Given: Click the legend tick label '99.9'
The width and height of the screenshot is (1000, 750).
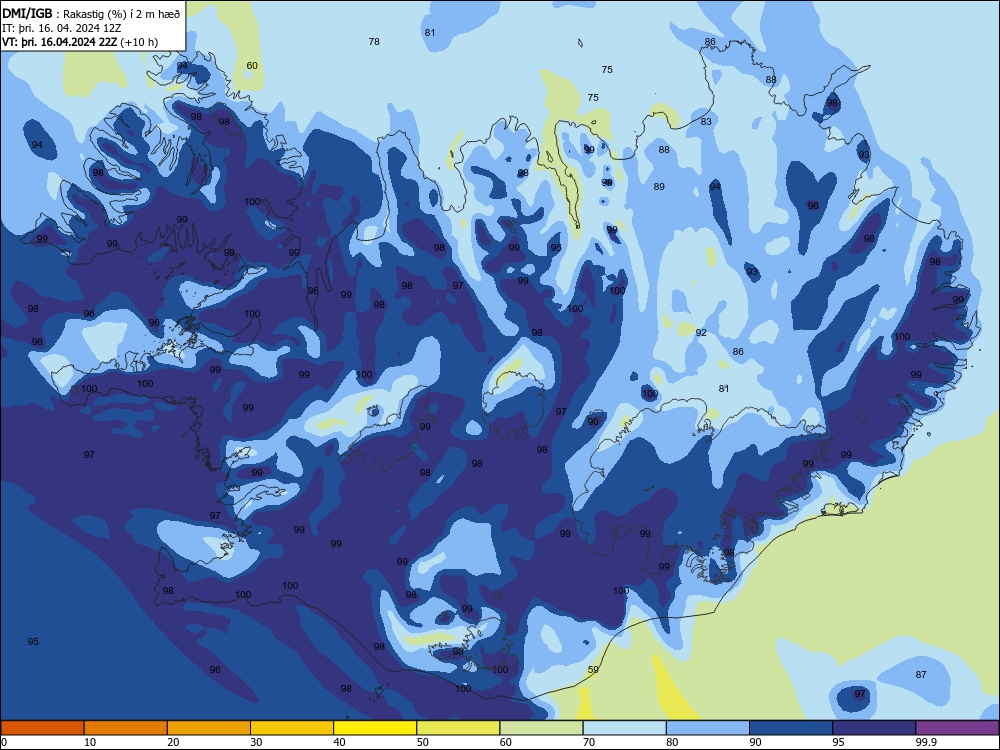Looking at the screenshot, I should pyautogui.click(x=926, y=742).
